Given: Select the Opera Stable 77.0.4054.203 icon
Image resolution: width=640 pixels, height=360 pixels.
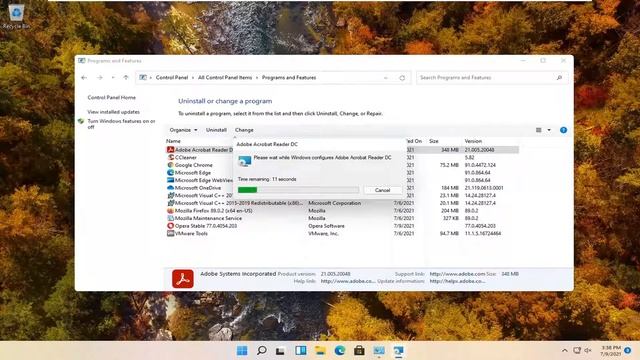Looking at the screenshot, I should coord(170,226).
